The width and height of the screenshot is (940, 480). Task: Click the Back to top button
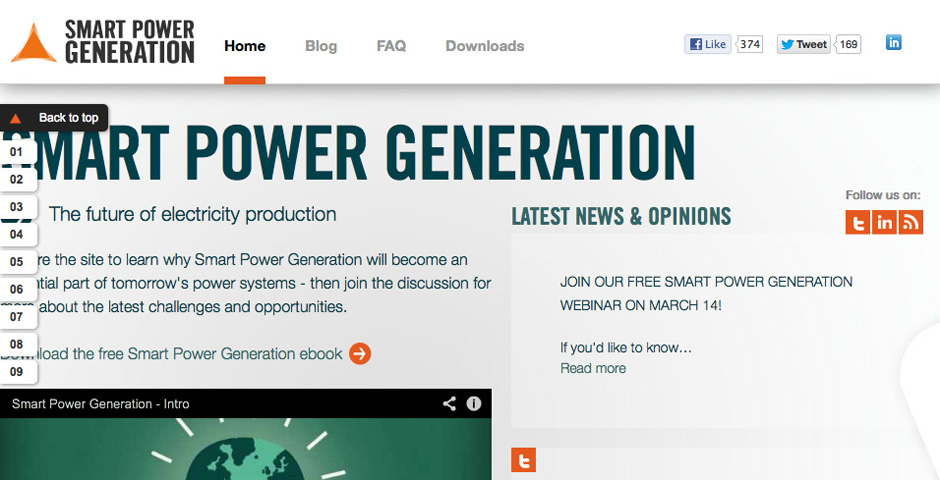(54, 117)
